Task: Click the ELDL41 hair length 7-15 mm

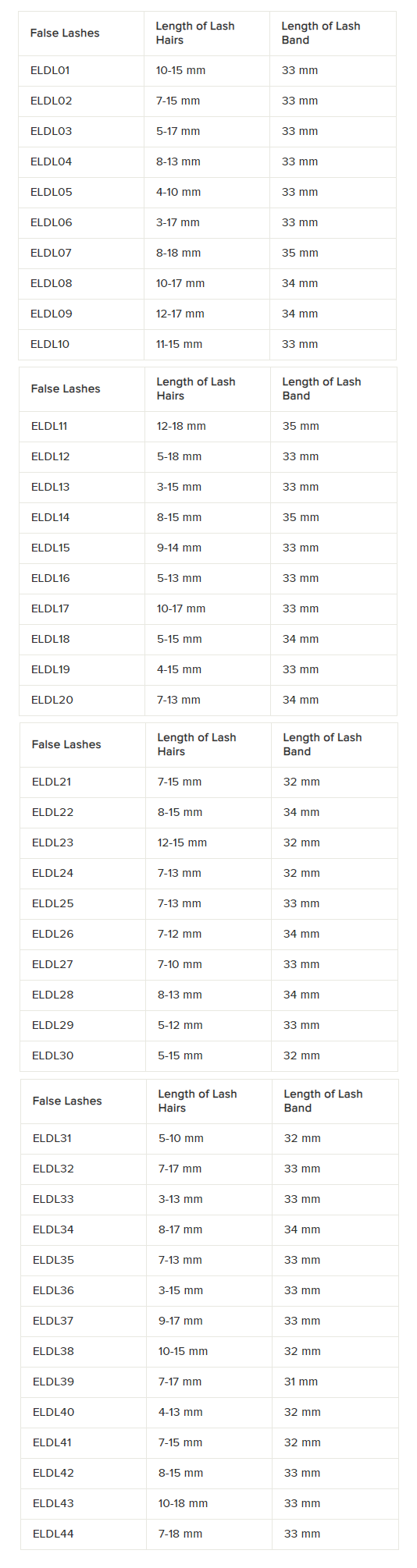Action: point(180,1442)
